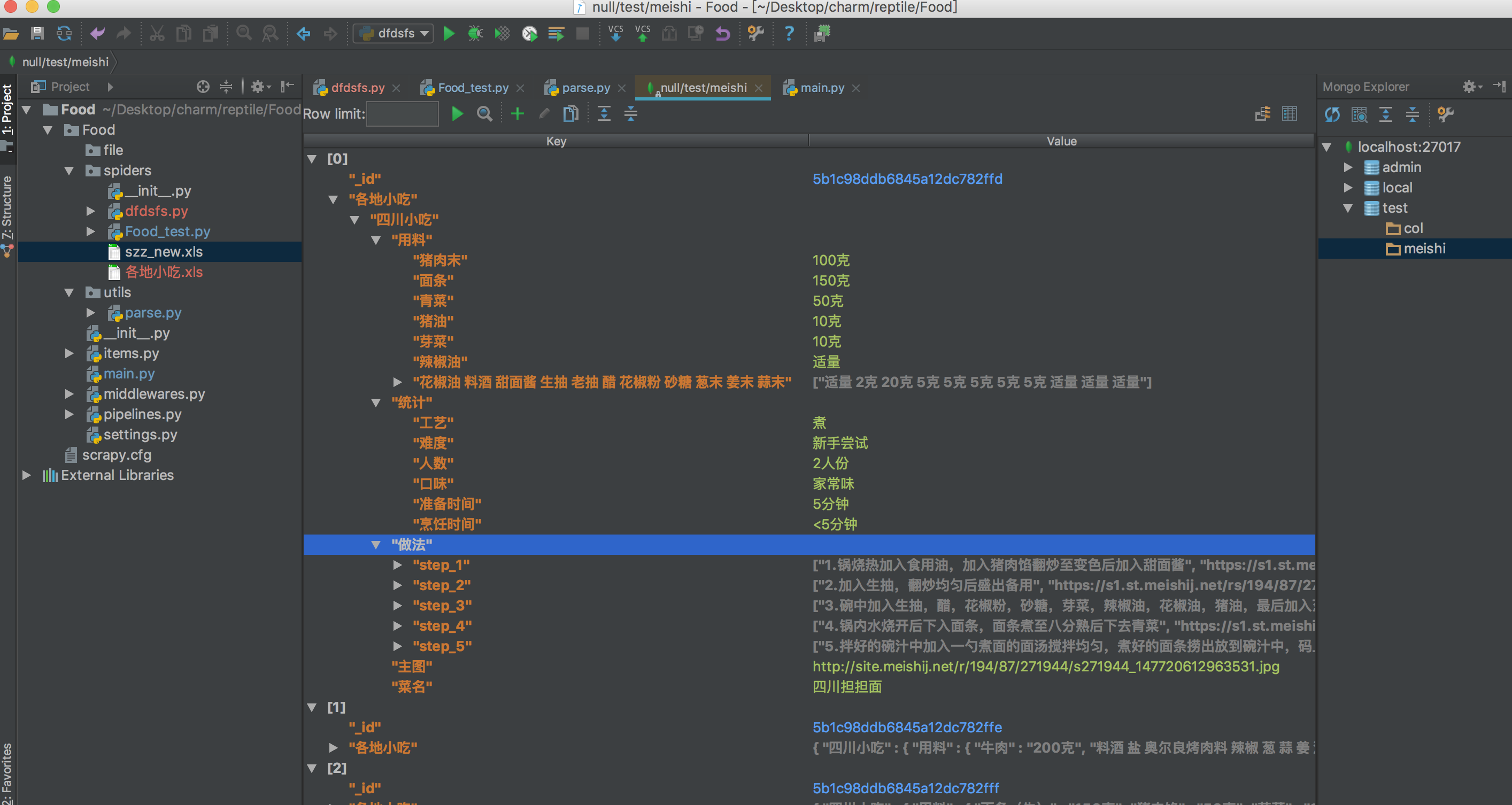
Task: Collapse the "用料" node
Action: pyautogui.click(x=376, y=240)
